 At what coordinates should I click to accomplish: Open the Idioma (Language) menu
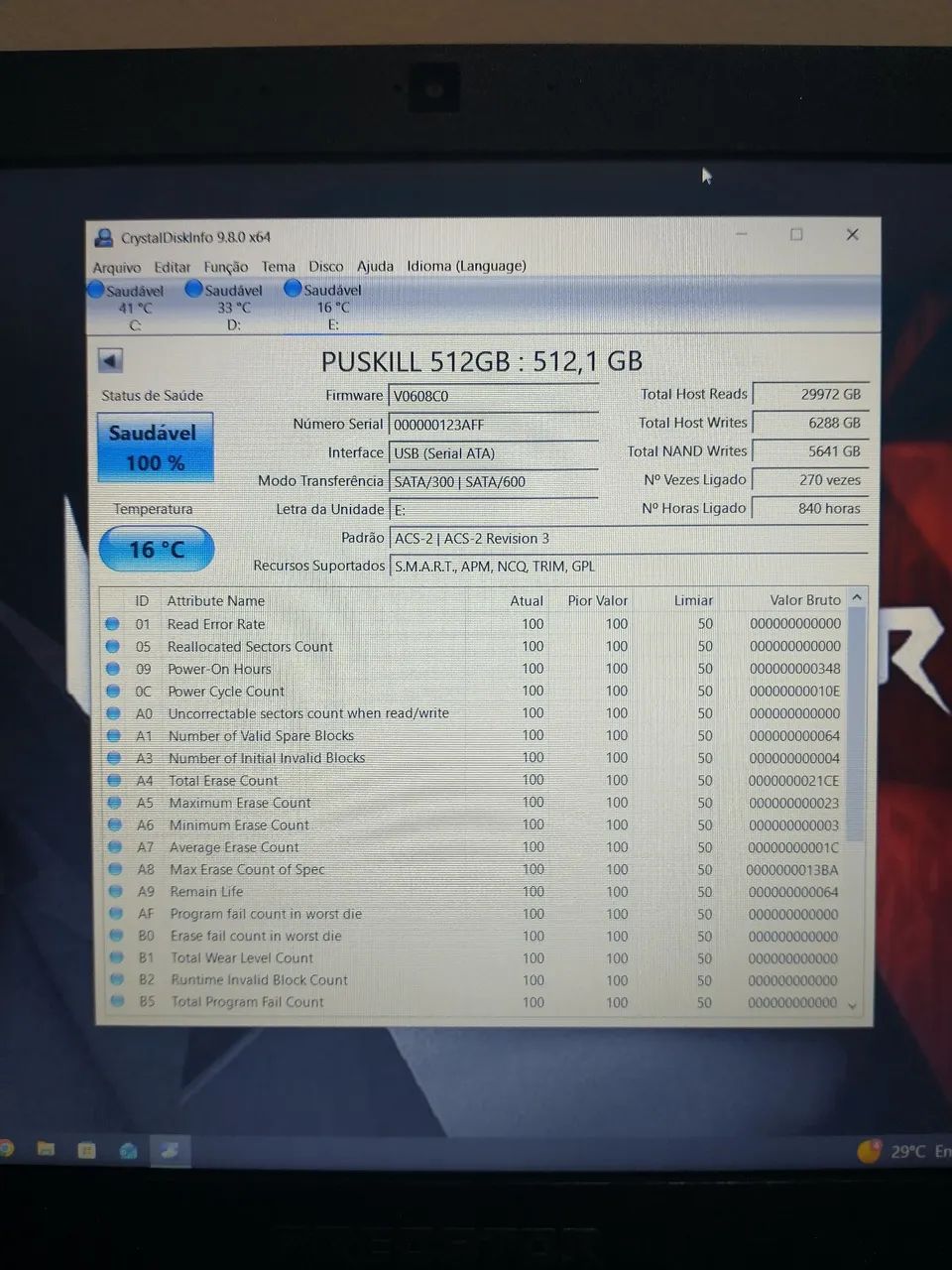pos(466,266)
